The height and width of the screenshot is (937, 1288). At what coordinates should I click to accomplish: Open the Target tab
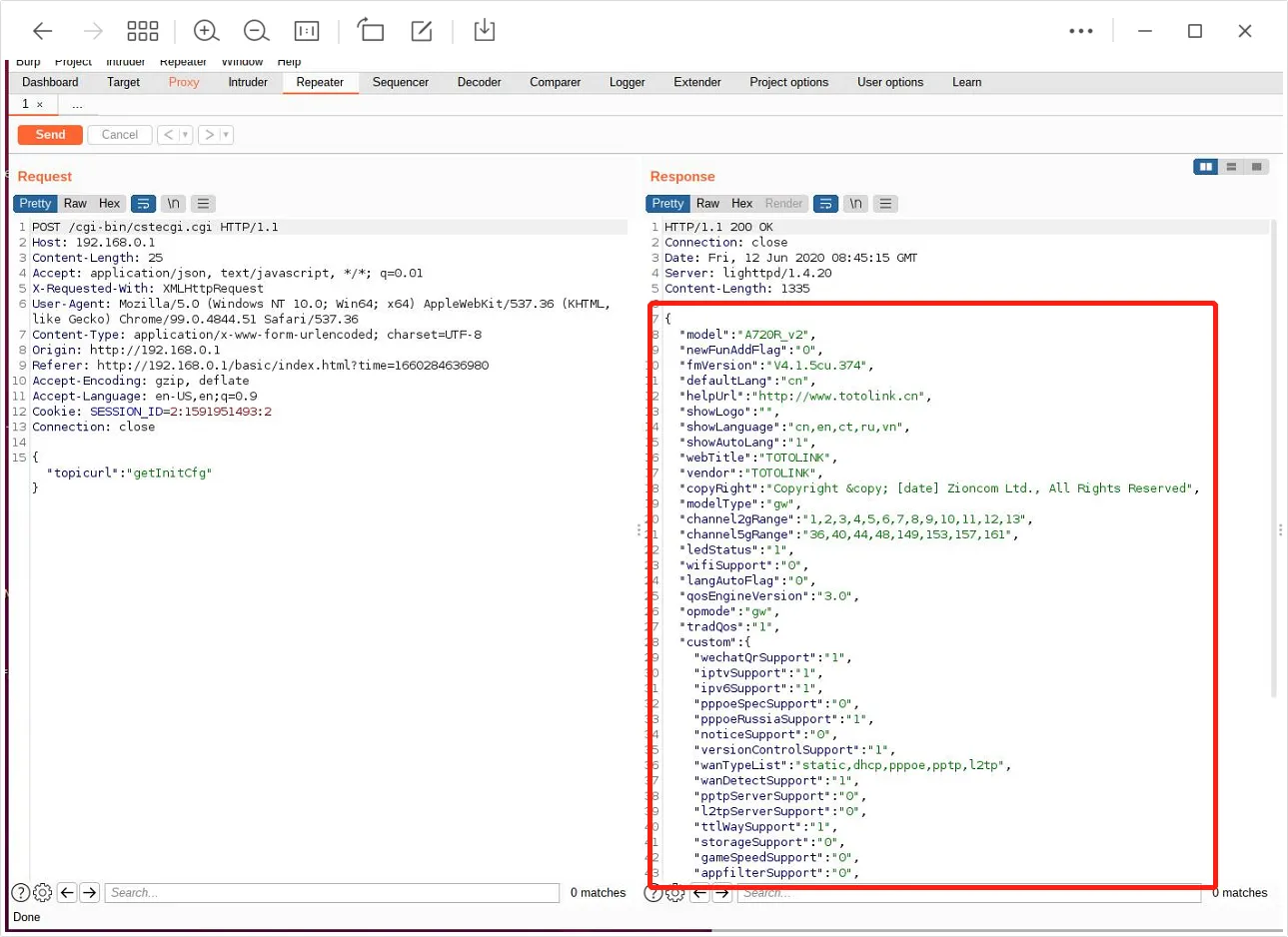[124, 83]
